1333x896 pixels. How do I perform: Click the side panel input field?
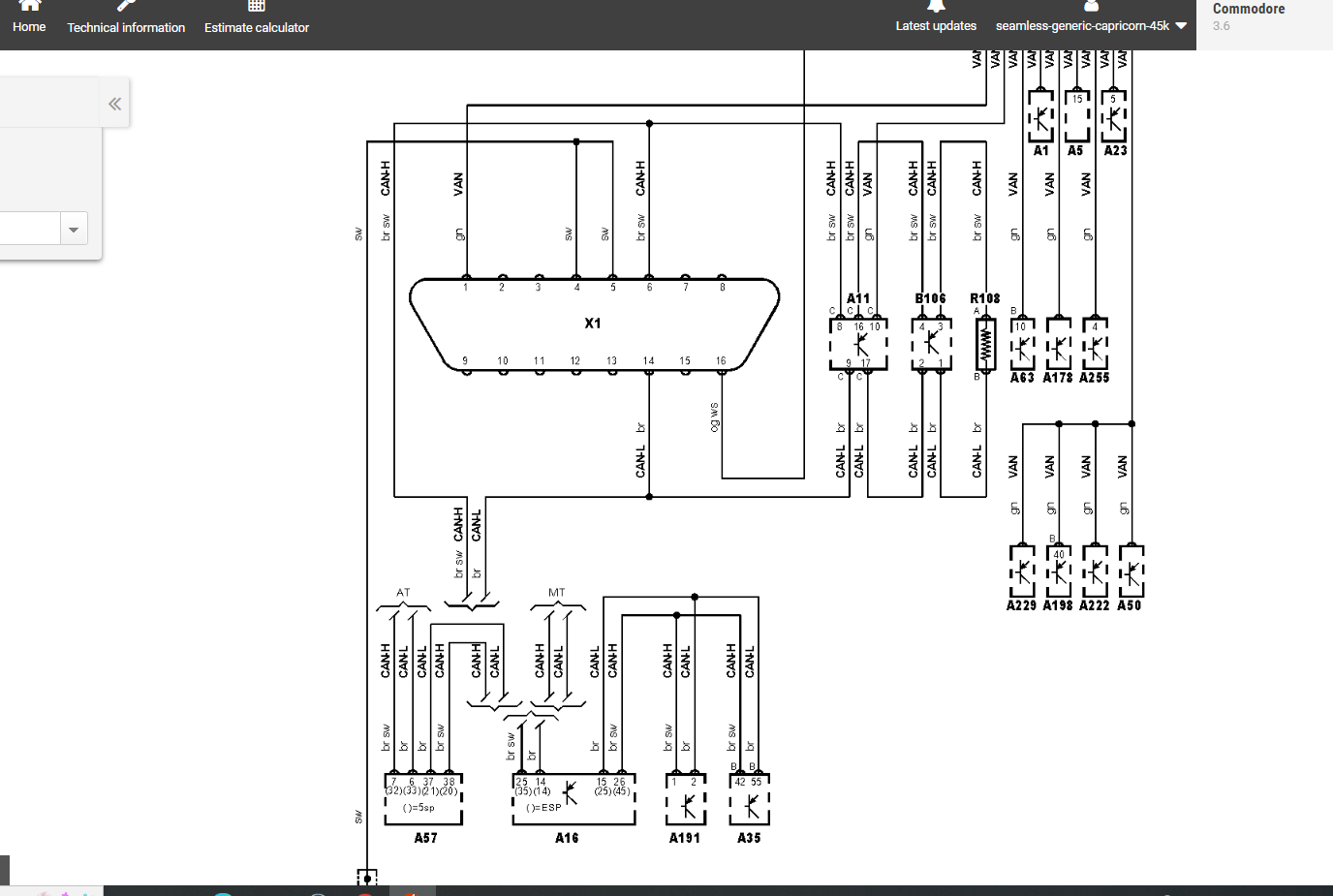pyautogui.click(x=29, y=230)
